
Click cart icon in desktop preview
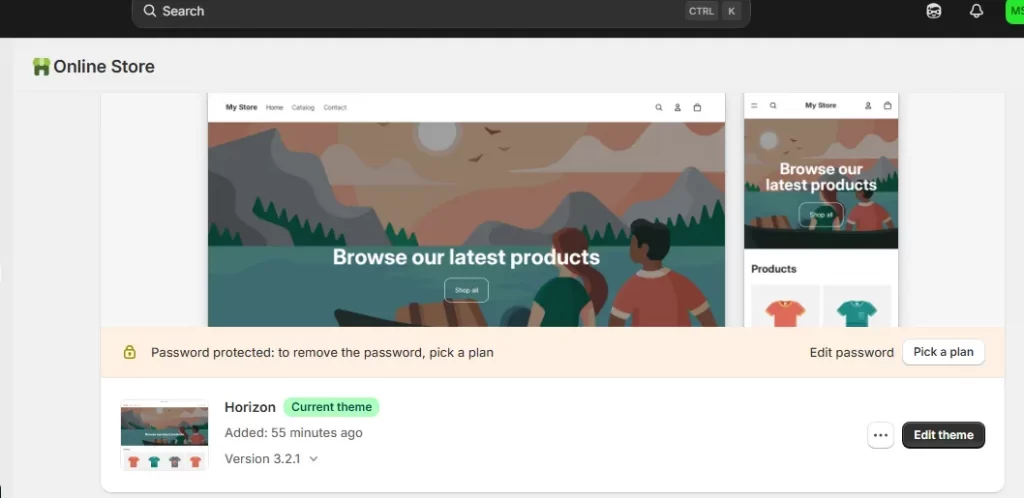(x=697, y=108)
